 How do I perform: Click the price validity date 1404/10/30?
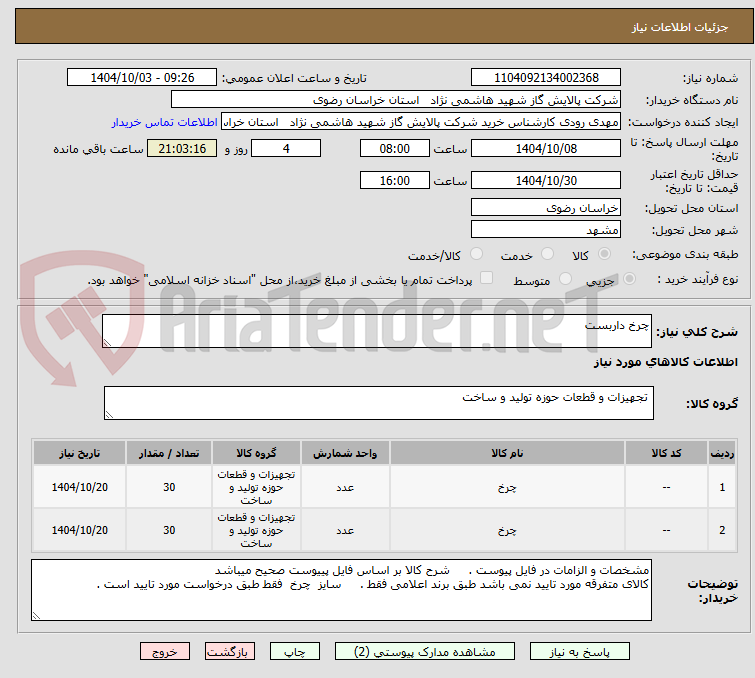546,181
